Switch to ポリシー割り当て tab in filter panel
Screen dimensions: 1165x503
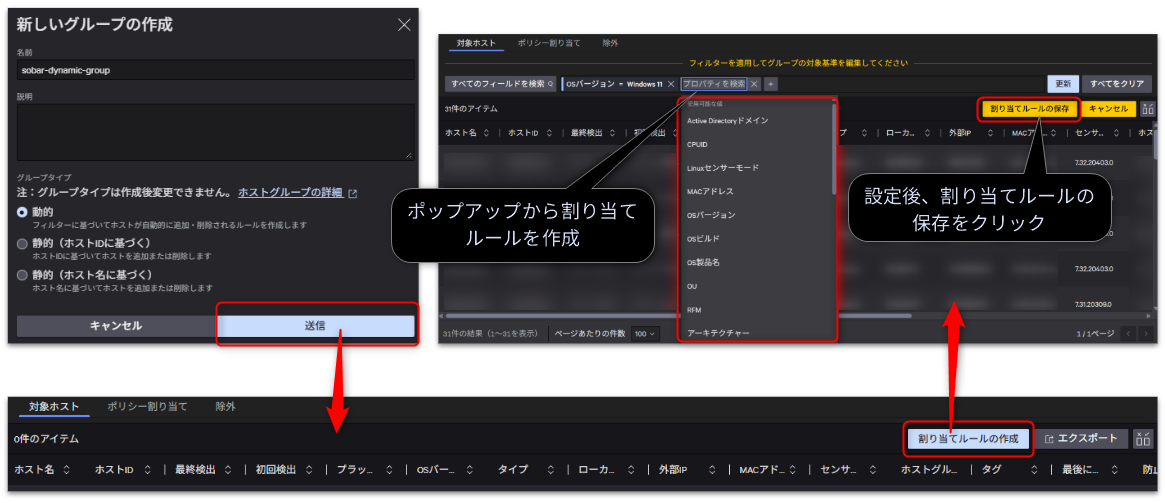549,43
